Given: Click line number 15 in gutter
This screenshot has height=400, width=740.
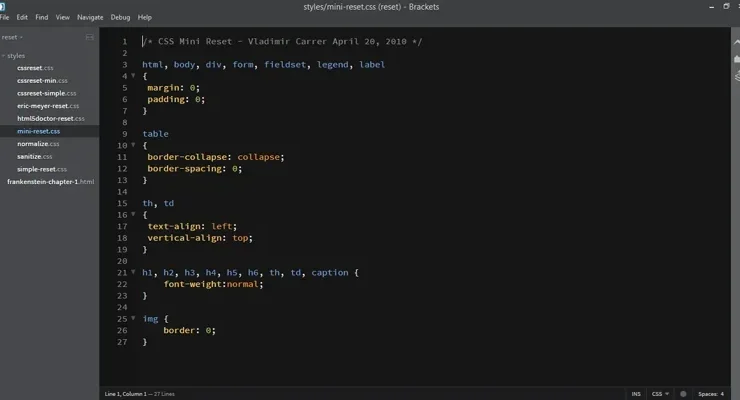Looking at the screenshot, I should (122, 203).
